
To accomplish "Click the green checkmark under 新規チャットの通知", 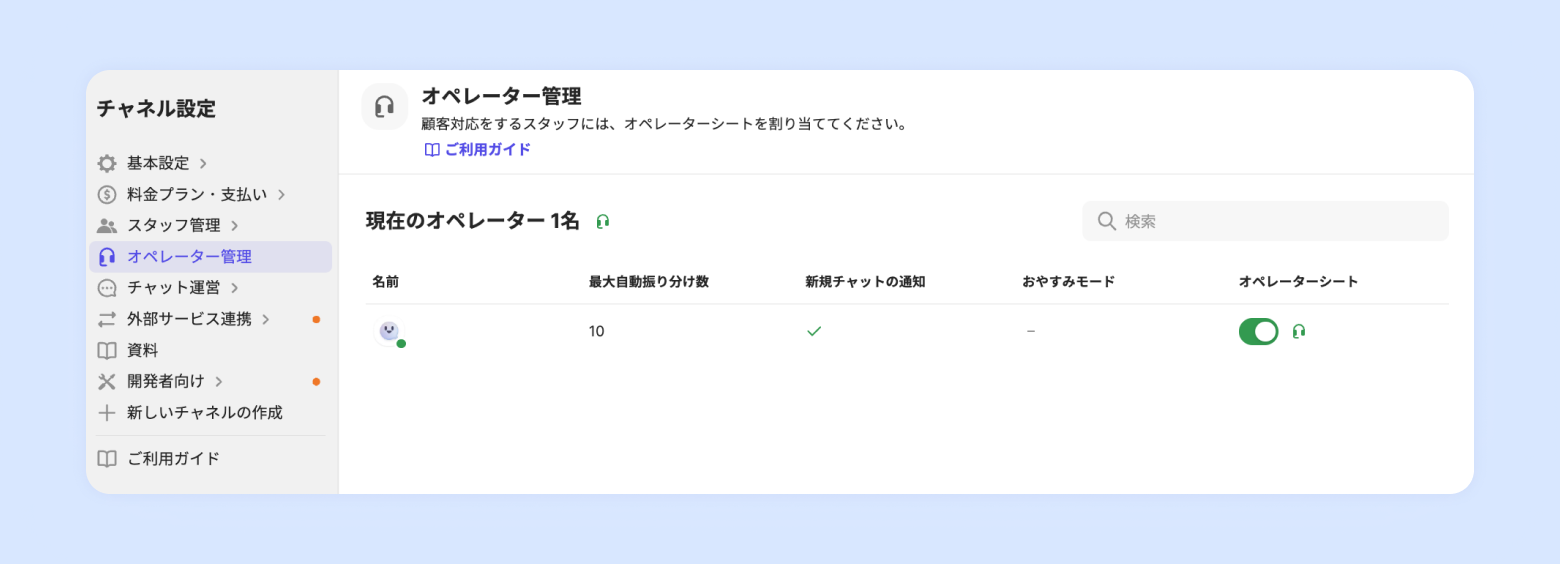I will [x=814, y=331].
